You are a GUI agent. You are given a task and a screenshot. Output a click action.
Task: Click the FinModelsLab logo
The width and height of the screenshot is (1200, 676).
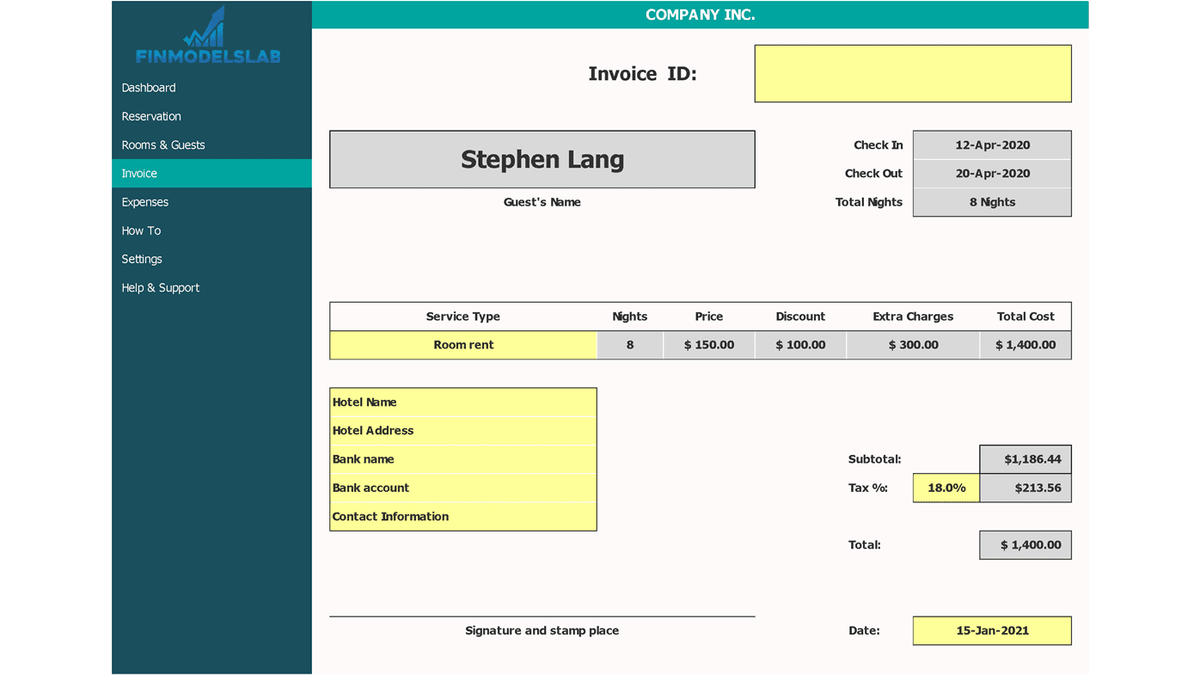point(208,36)
